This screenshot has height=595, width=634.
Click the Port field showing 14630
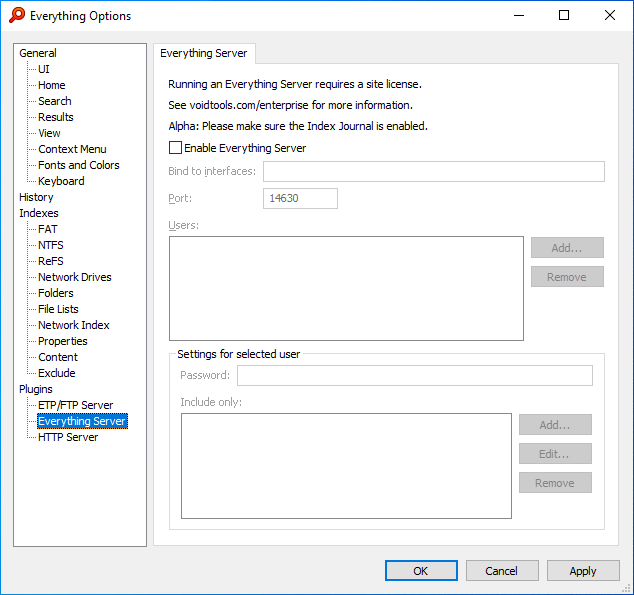click(300, 198)
